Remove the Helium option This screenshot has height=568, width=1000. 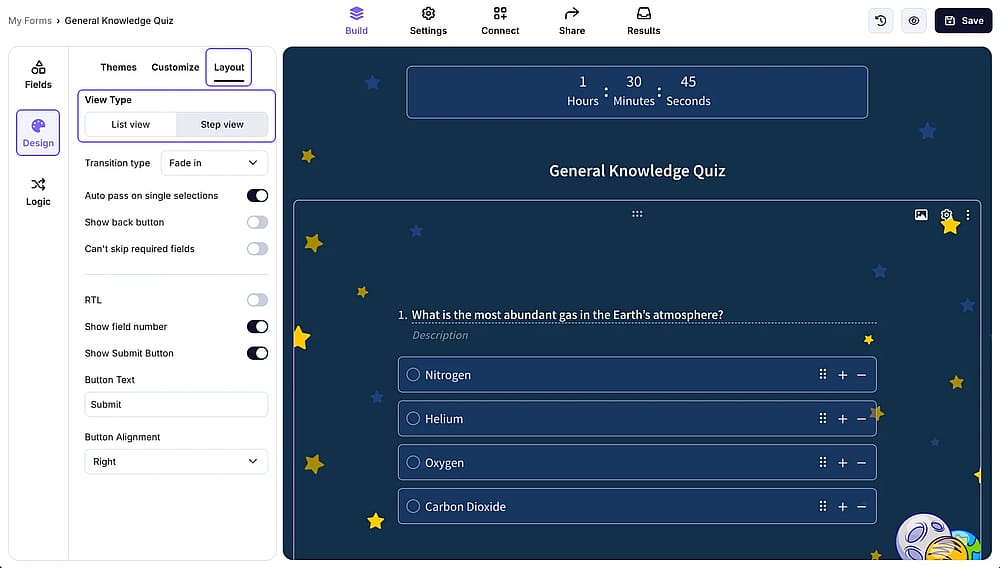[862, 419]
